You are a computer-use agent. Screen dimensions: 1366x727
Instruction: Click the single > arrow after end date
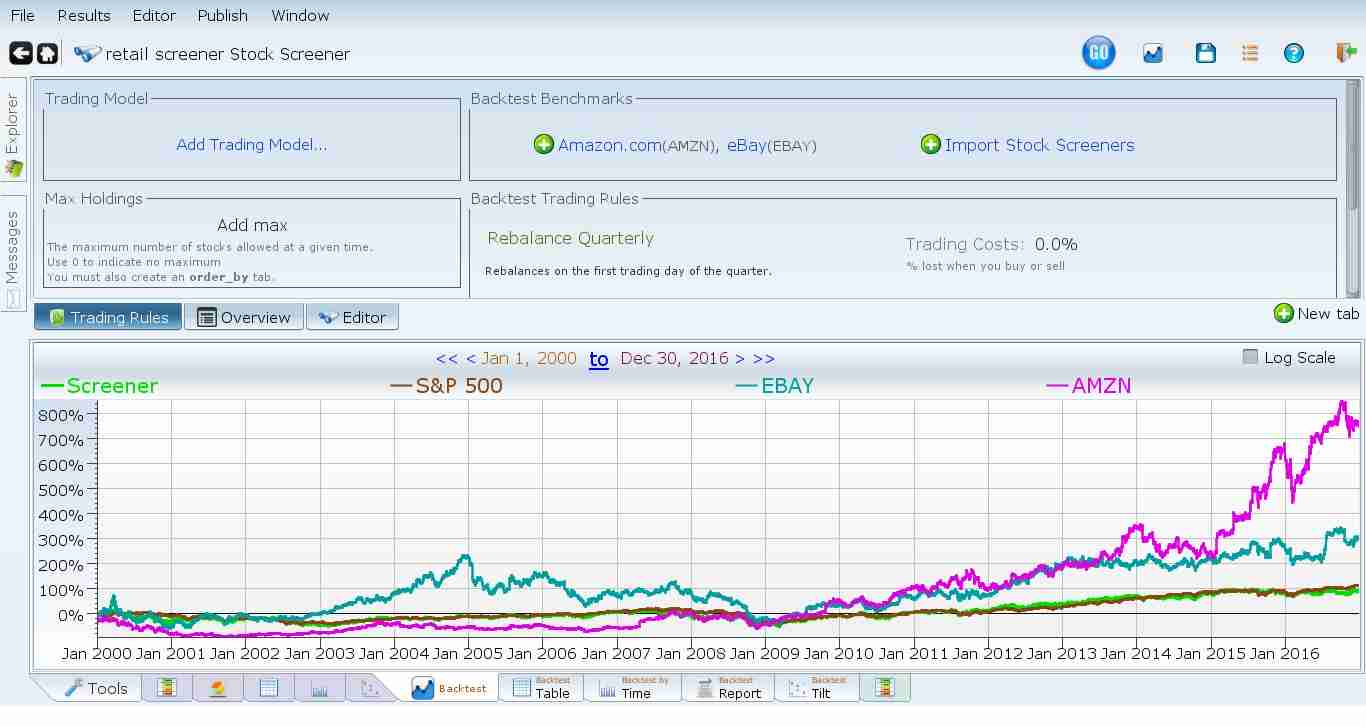(740, 358)
